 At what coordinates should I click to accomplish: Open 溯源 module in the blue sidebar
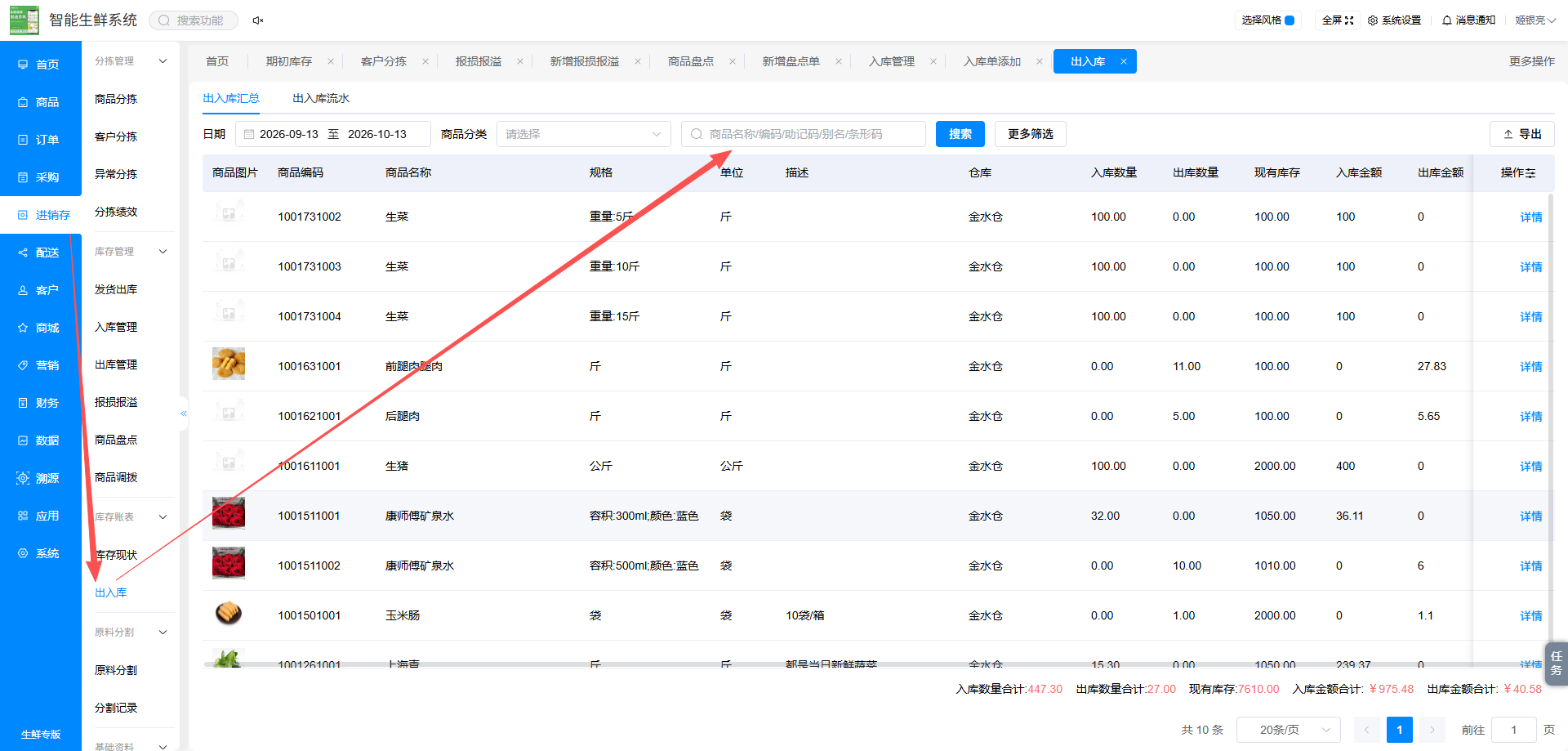[40, 478]
